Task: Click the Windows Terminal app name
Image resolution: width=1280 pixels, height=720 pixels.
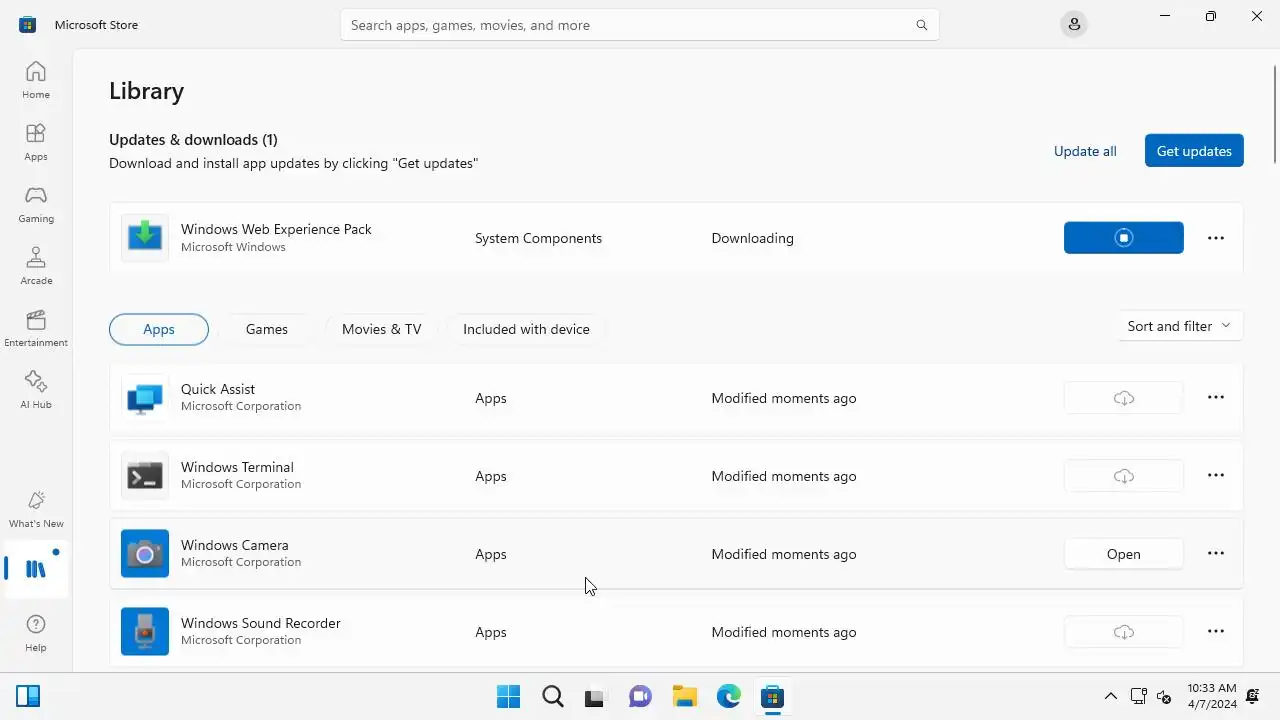Action: tap(237, 467)
